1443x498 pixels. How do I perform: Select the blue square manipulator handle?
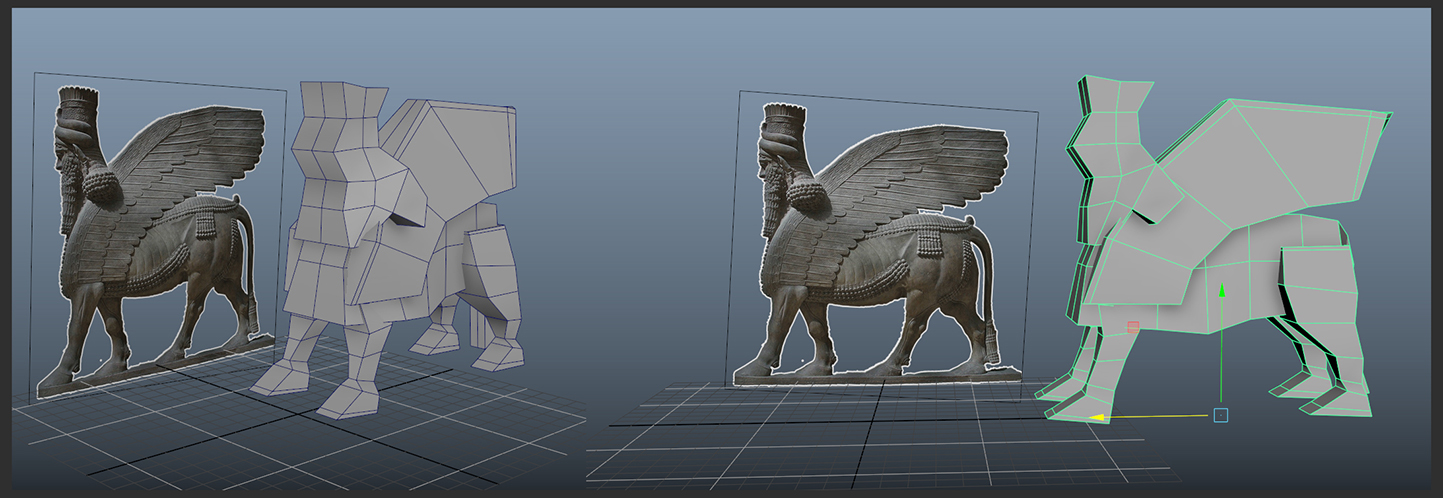[x=1220, y=414]
